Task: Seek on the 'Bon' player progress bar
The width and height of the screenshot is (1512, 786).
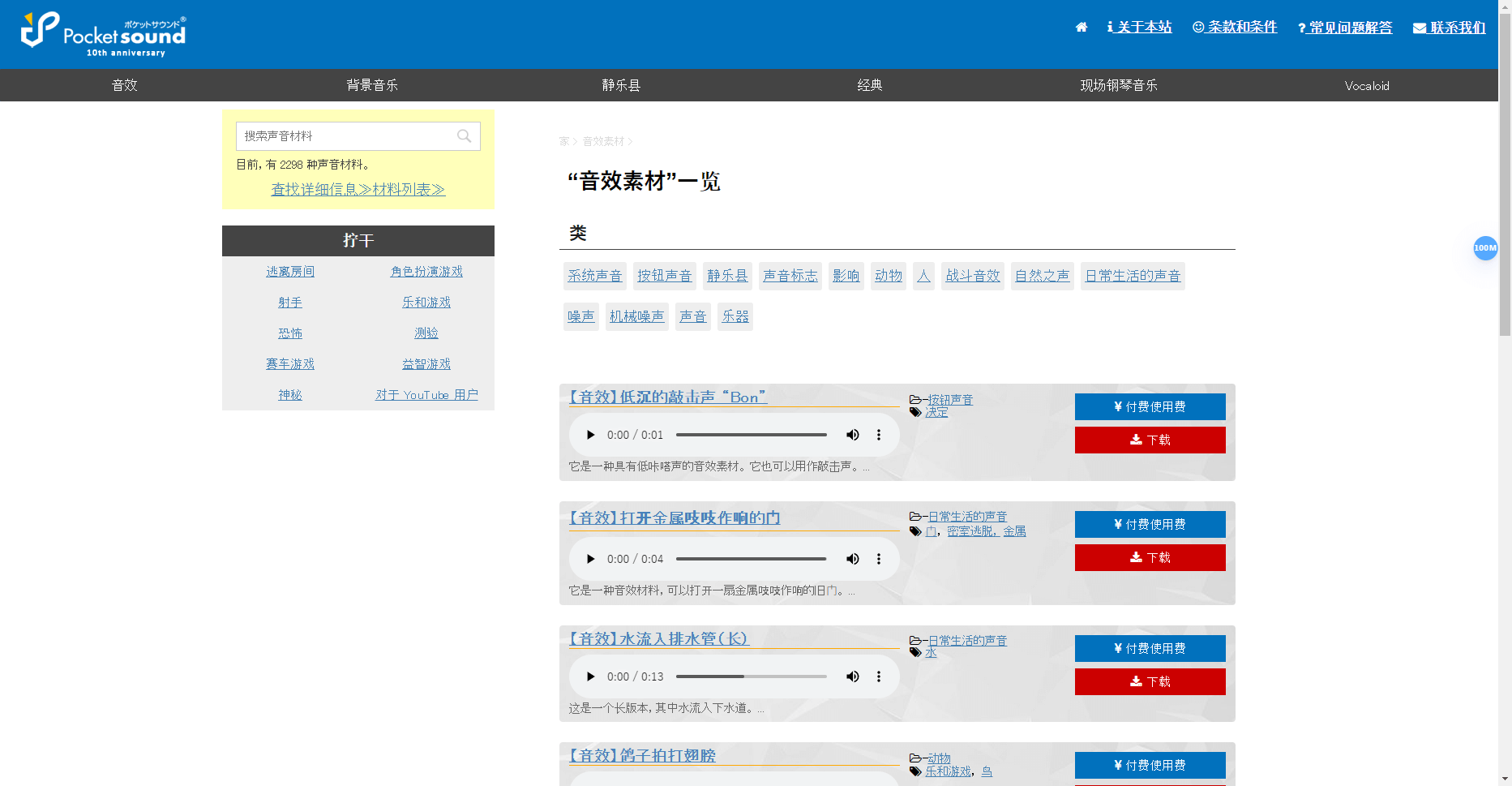Action: [x=752, y=435]
